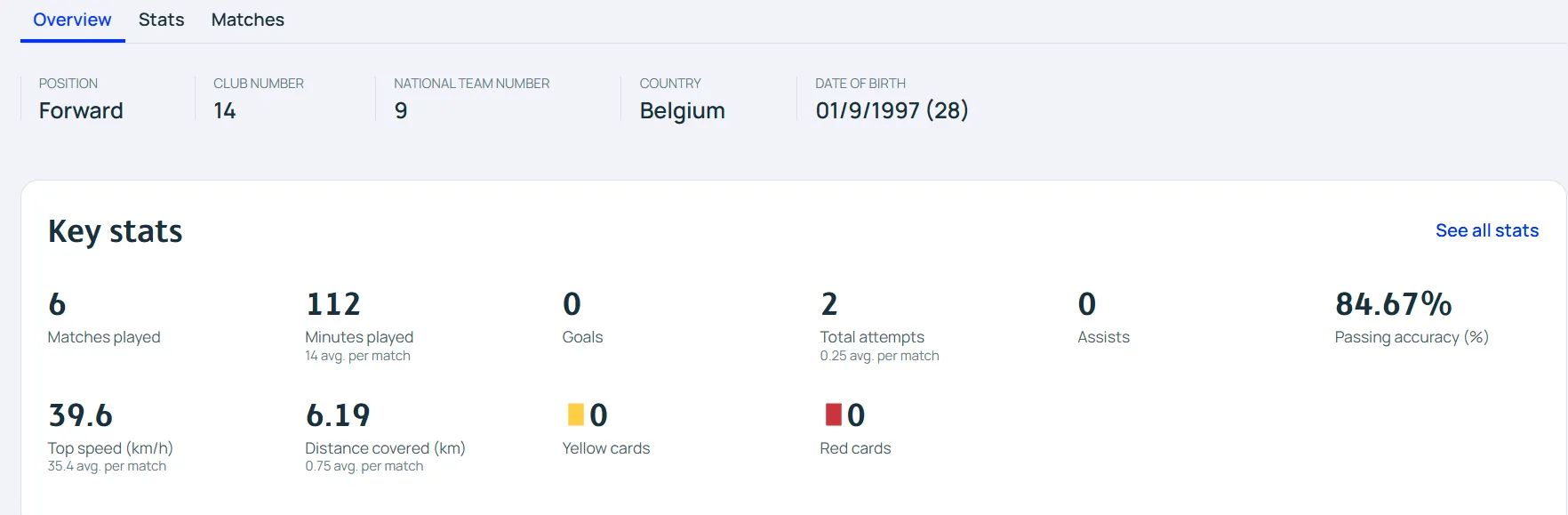Click the Goals stat label
1568x515 pixels.
pyautogui.click(x=582, y=337)
